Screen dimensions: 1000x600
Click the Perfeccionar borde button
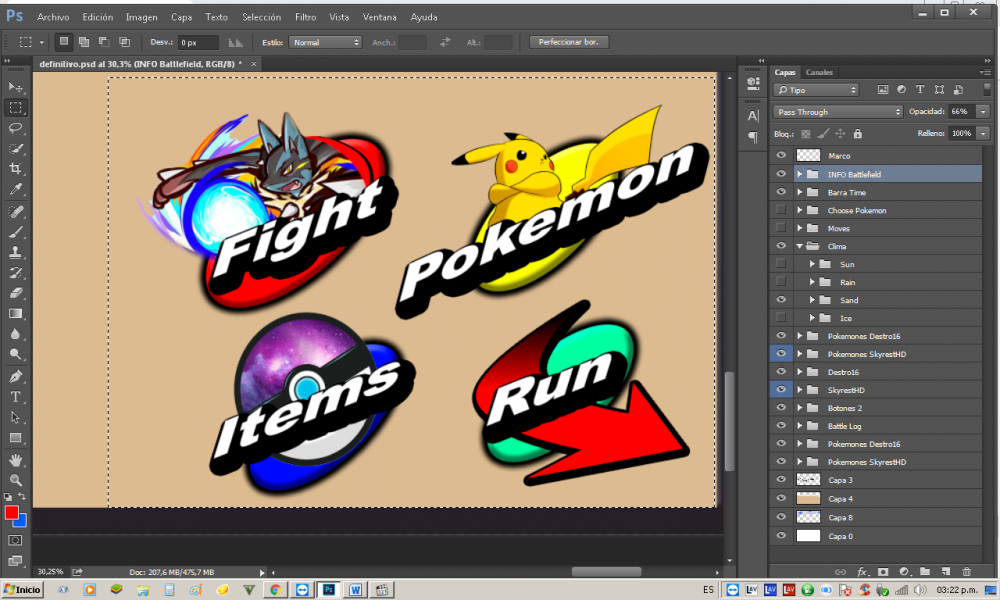(x=569, y=42)
